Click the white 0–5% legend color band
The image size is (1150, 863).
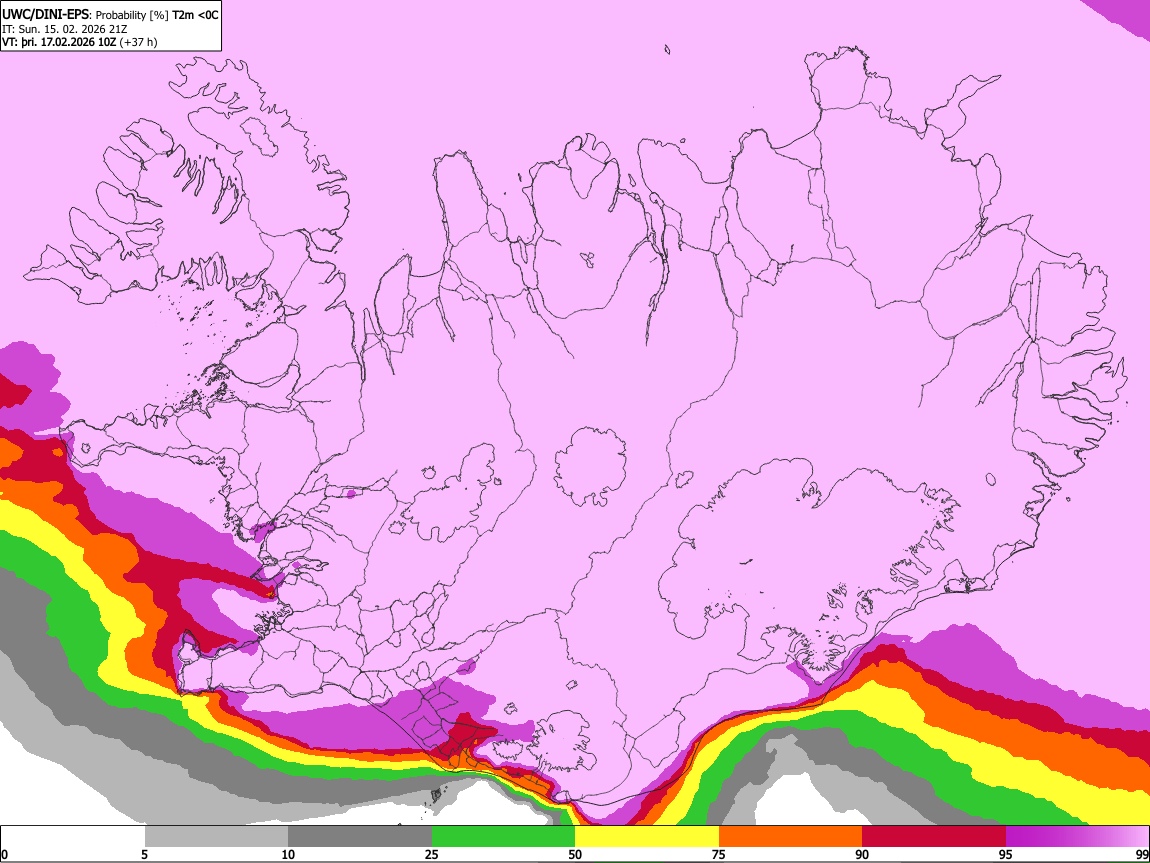coord(73,837)
